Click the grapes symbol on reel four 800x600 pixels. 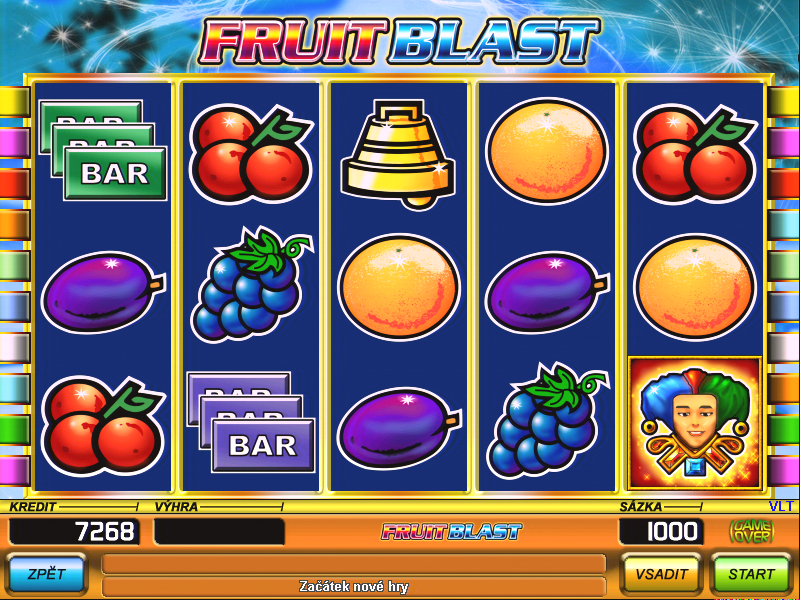(547, 420)
